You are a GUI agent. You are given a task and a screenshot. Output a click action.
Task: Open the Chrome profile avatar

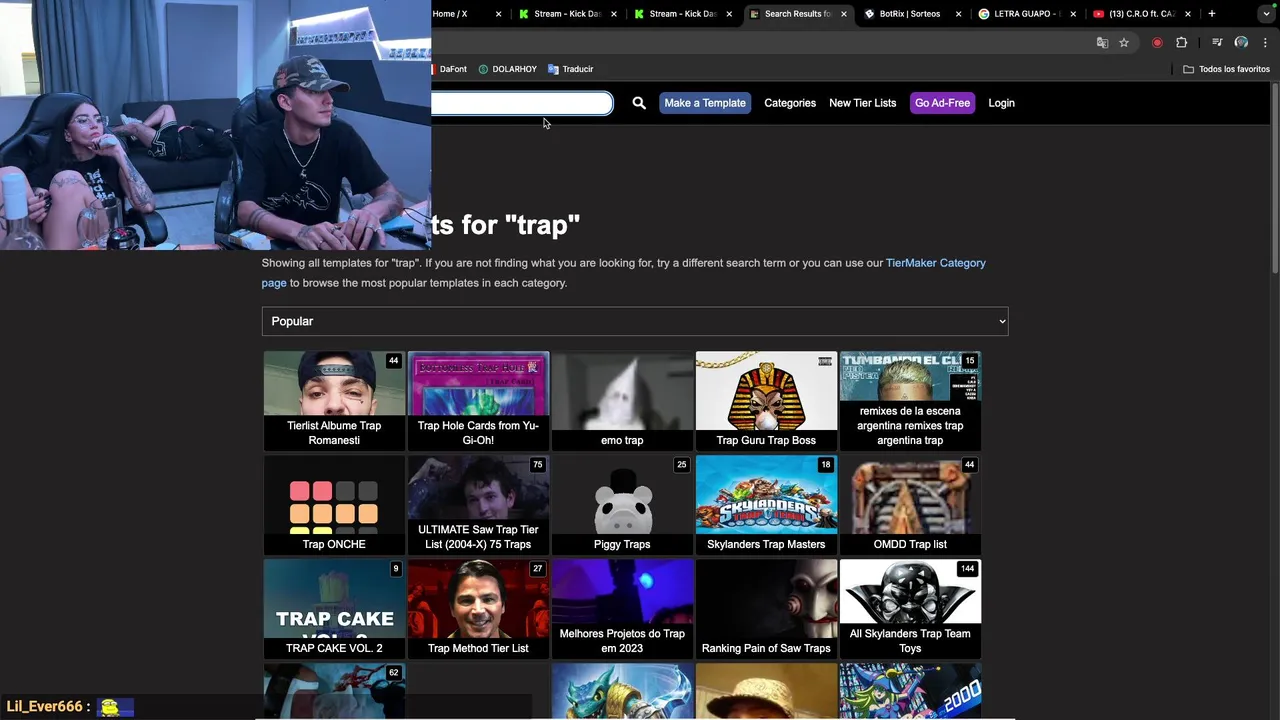click(1241, 43)
